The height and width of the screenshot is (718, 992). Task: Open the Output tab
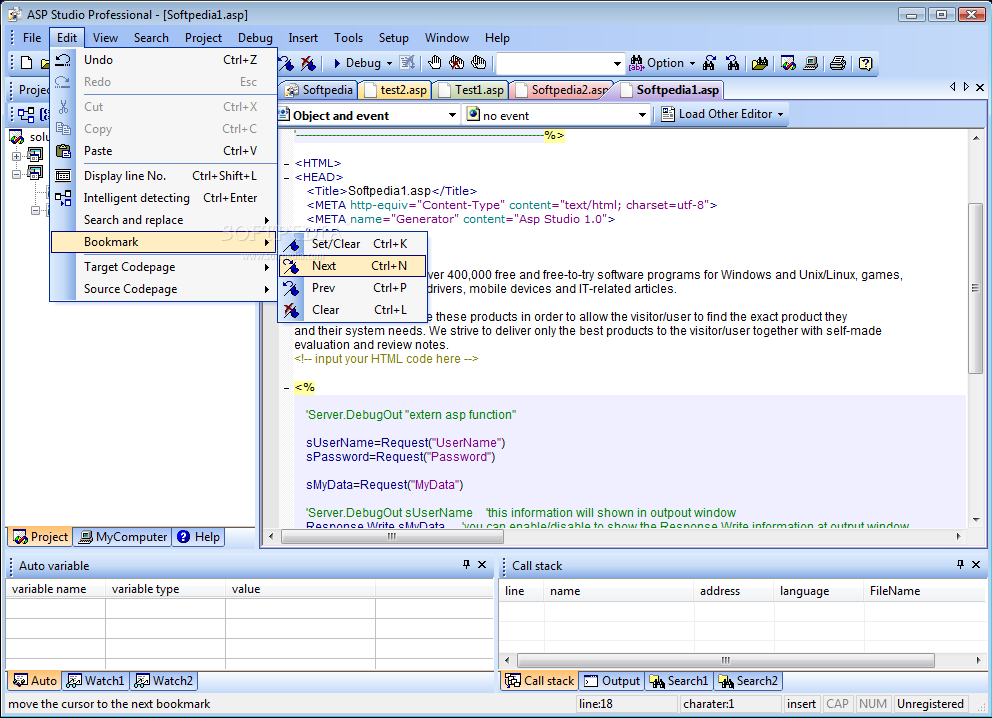(611, 681)
